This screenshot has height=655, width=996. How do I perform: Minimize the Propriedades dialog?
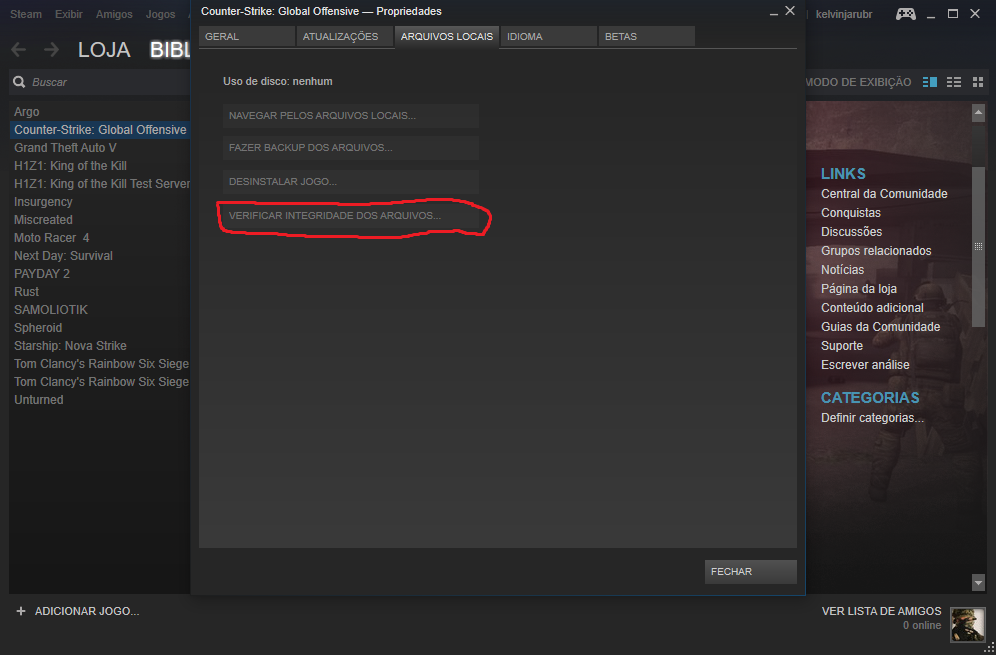(774, 13)
